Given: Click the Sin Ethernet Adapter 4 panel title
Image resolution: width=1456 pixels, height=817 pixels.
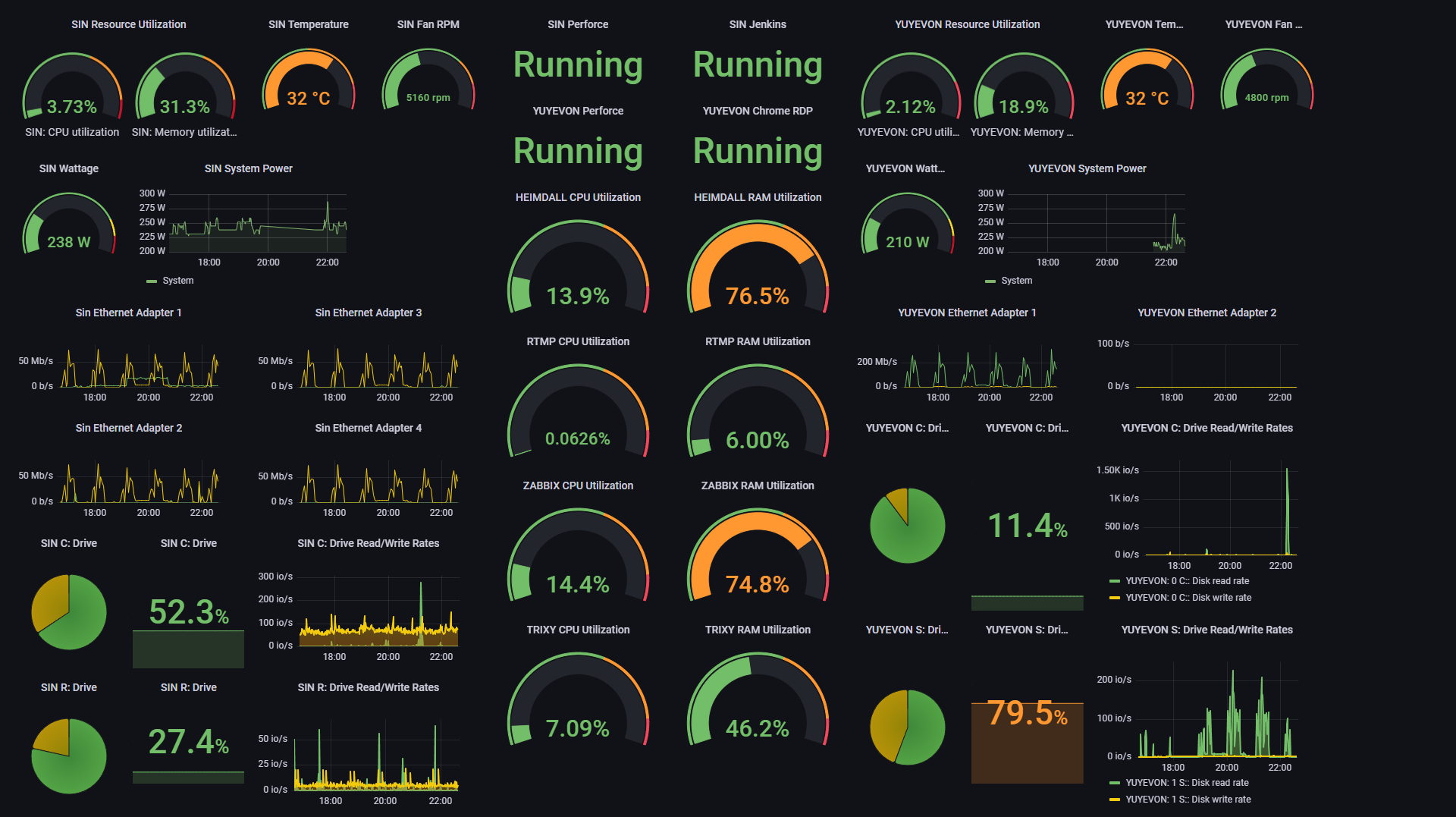Looking at the screenshot, I should pyautogui.click(x=369, y=428).
